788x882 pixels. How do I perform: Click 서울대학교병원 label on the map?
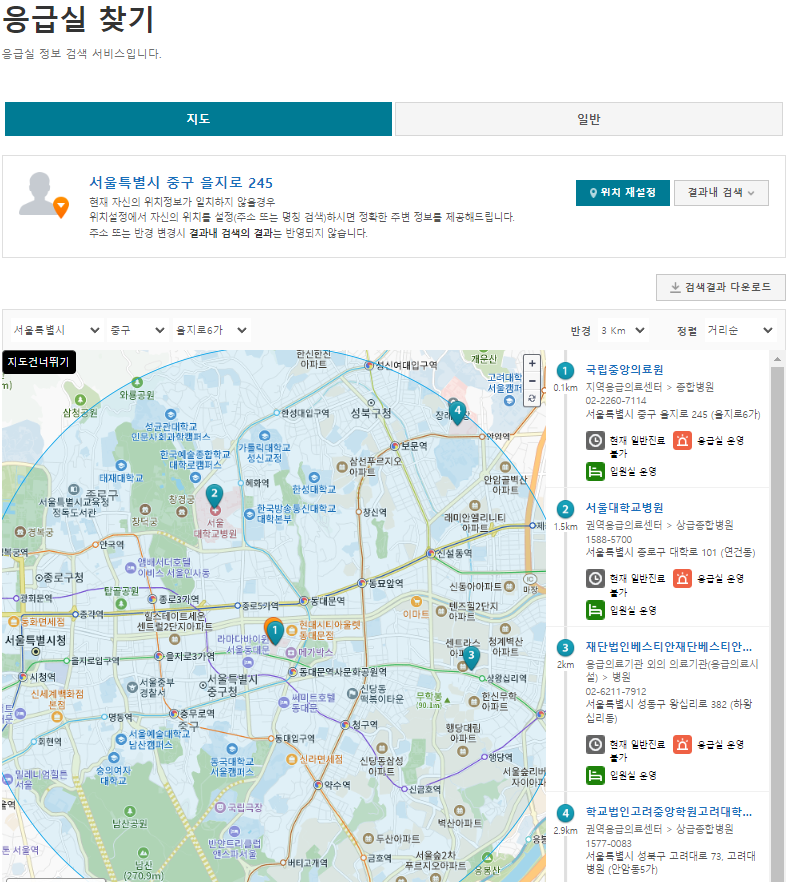point(215,528)
